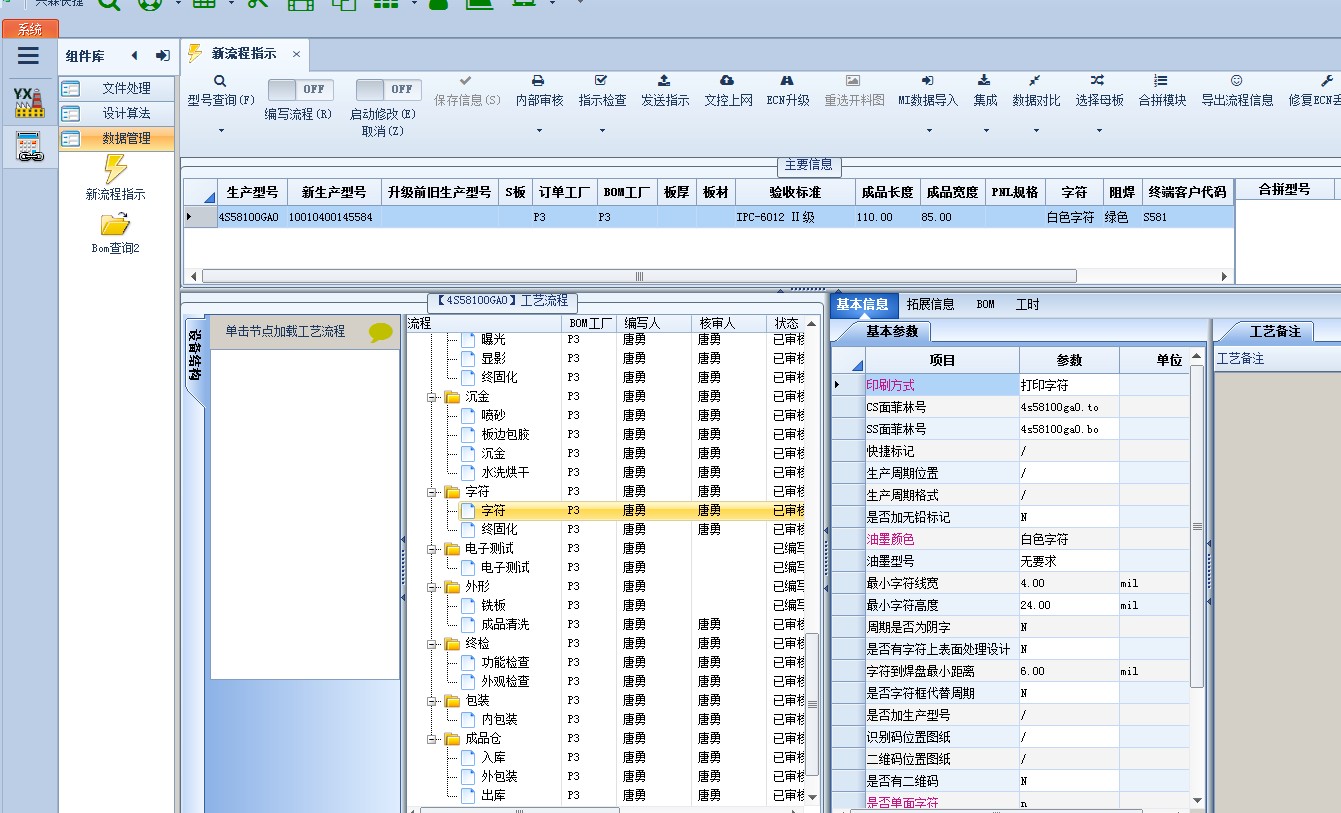Click the ECN升级 icon
The width and height of the screenshot is (1341, 813).
coord(787,80)
